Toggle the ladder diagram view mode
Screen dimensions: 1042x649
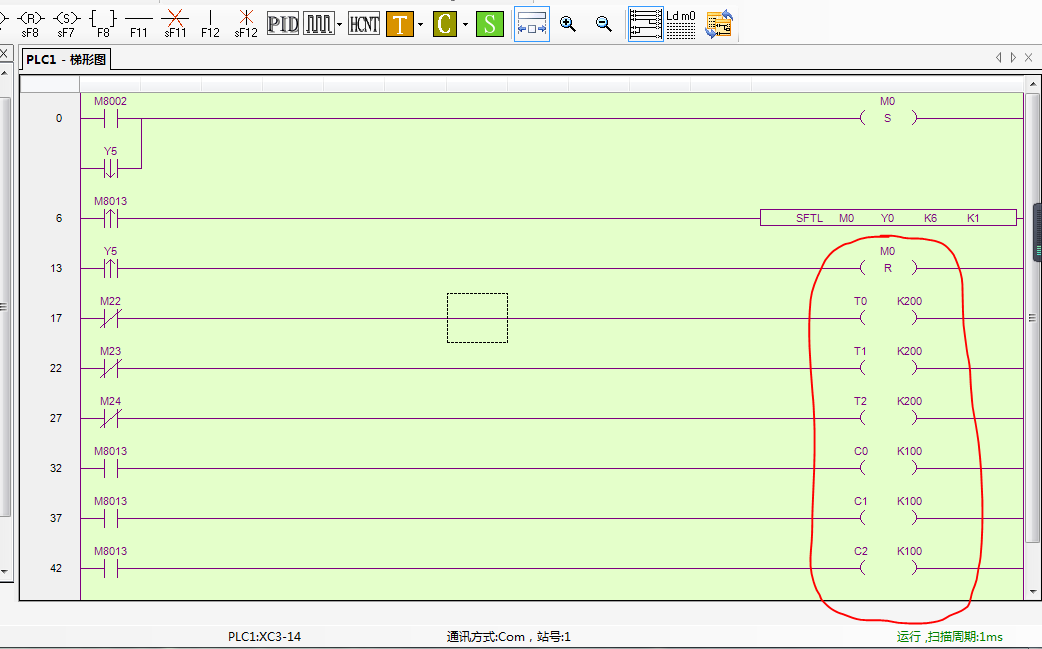(x=646, y=24)
